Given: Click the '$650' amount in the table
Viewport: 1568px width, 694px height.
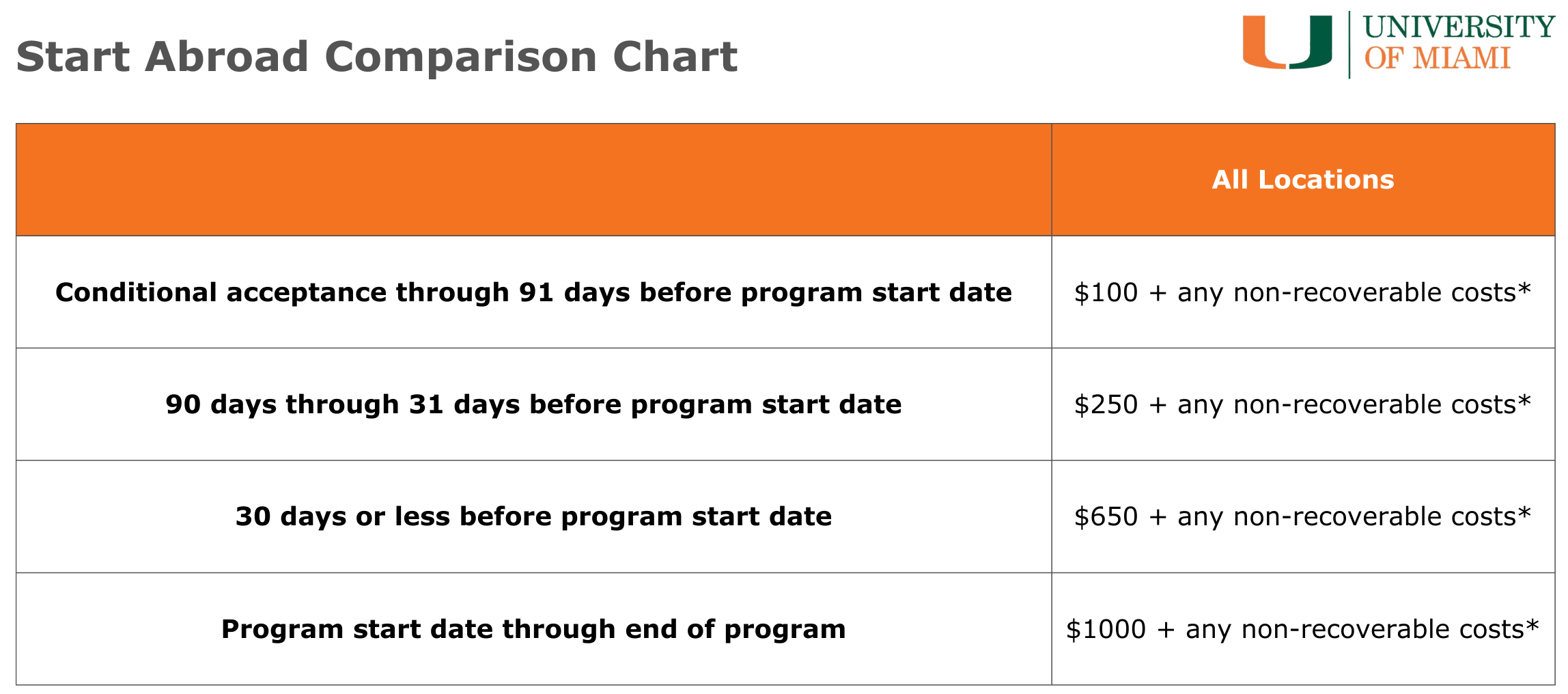Looking at the screenshot, I should (x=1106, y=516).
